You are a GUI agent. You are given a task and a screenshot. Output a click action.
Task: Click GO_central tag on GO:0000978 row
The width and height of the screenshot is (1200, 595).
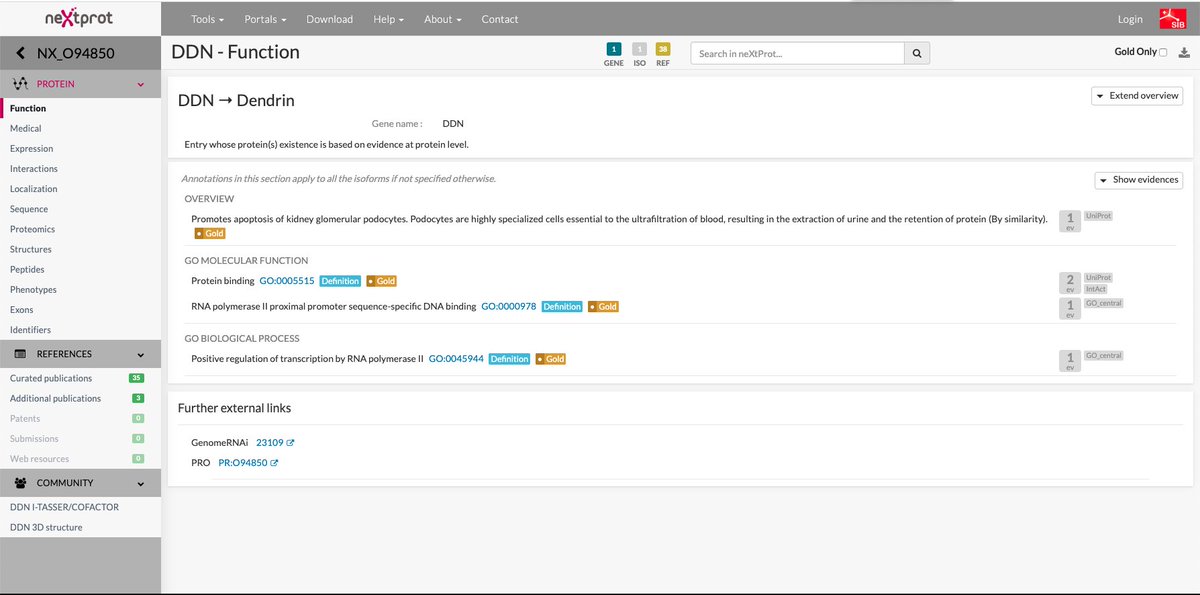[1104, 303]
